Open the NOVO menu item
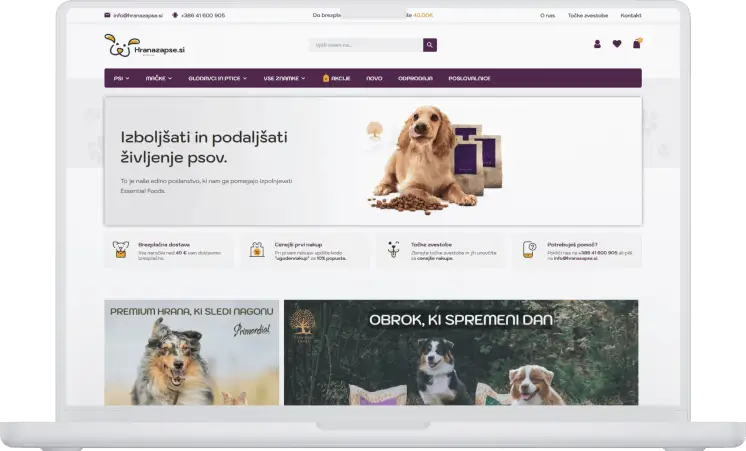This screenshot has width=746, height=451. click(374, 78)
